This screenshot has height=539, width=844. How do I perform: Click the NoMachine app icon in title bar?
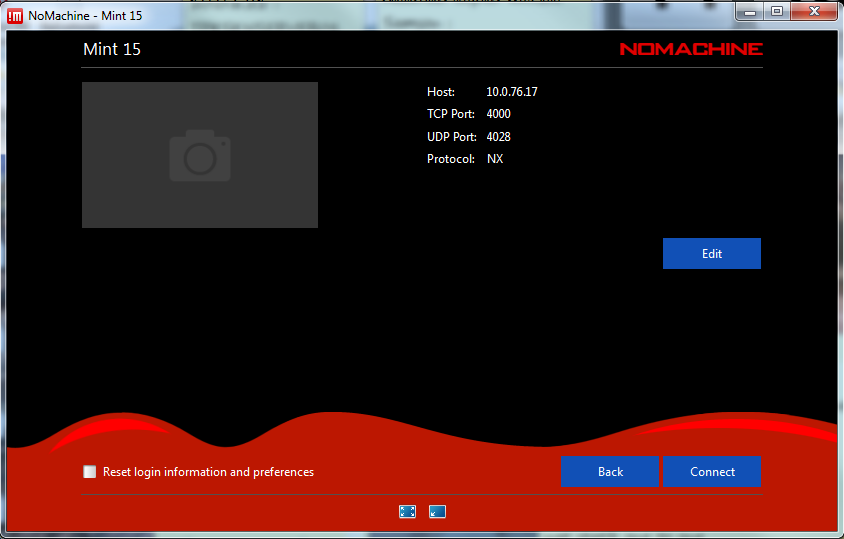[x=15, y=16]
